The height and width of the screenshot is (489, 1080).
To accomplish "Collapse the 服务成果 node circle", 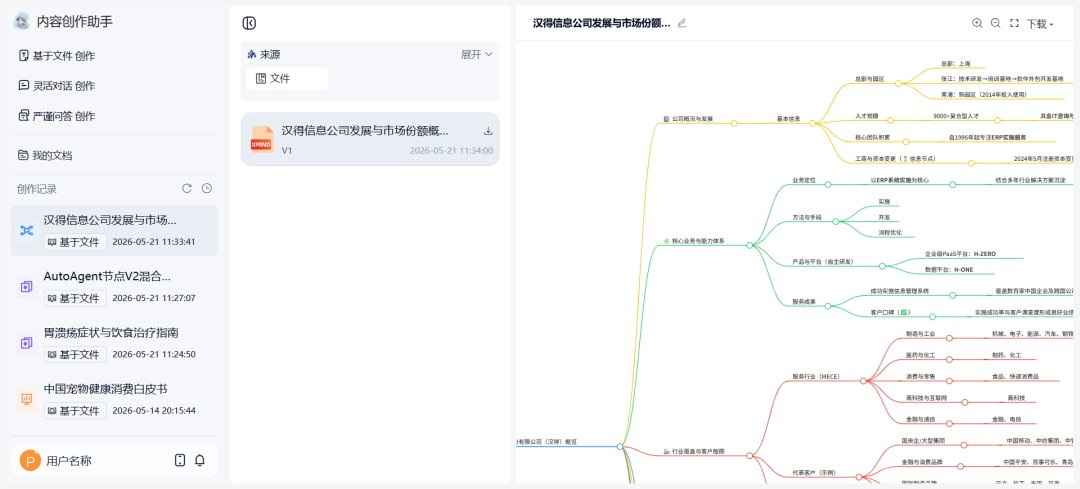I will pos(828,306).
